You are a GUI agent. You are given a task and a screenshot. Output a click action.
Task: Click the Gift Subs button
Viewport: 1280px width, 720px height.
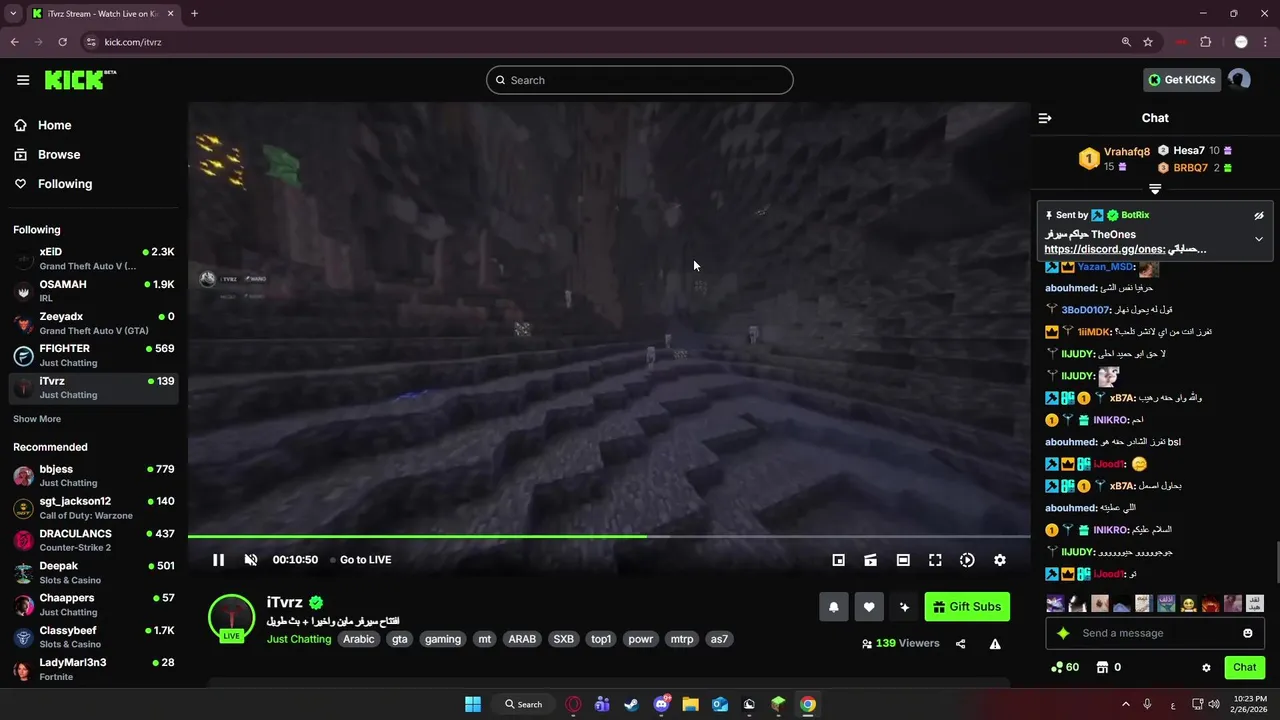967,607
